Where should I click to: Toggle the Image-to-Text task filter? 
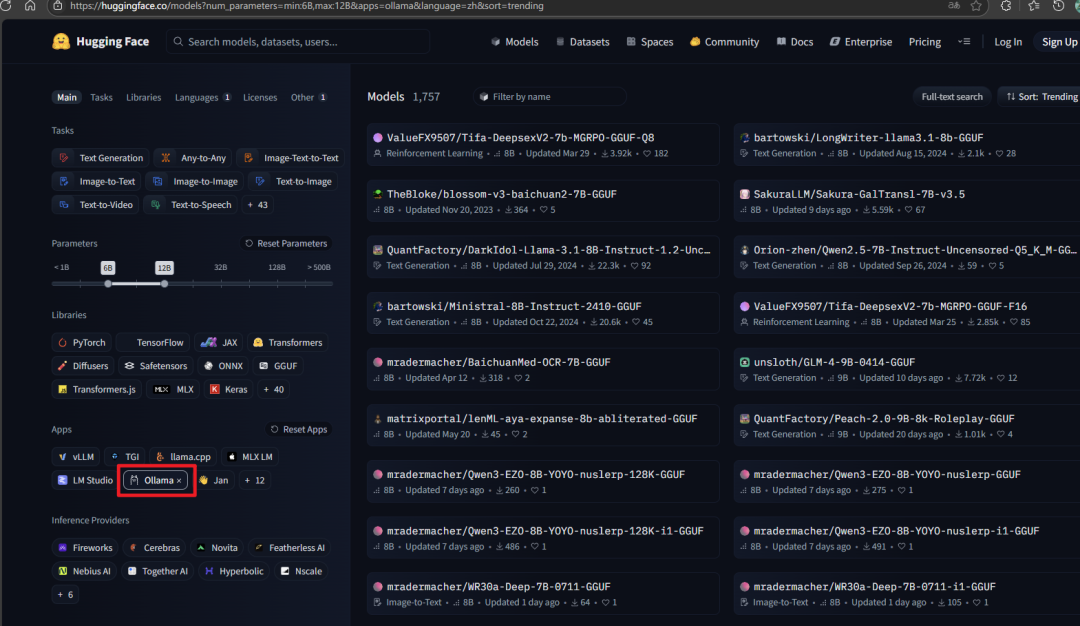click(x=97, y=181)
